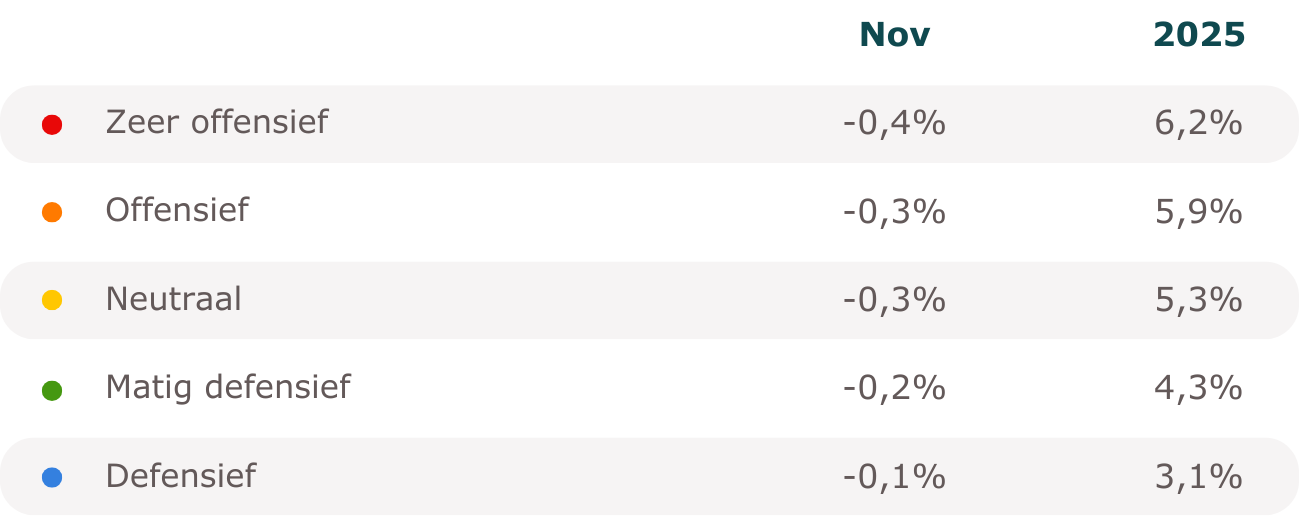
Task: Click the blue dot beside Defensief
Action: tap(52, 477)
